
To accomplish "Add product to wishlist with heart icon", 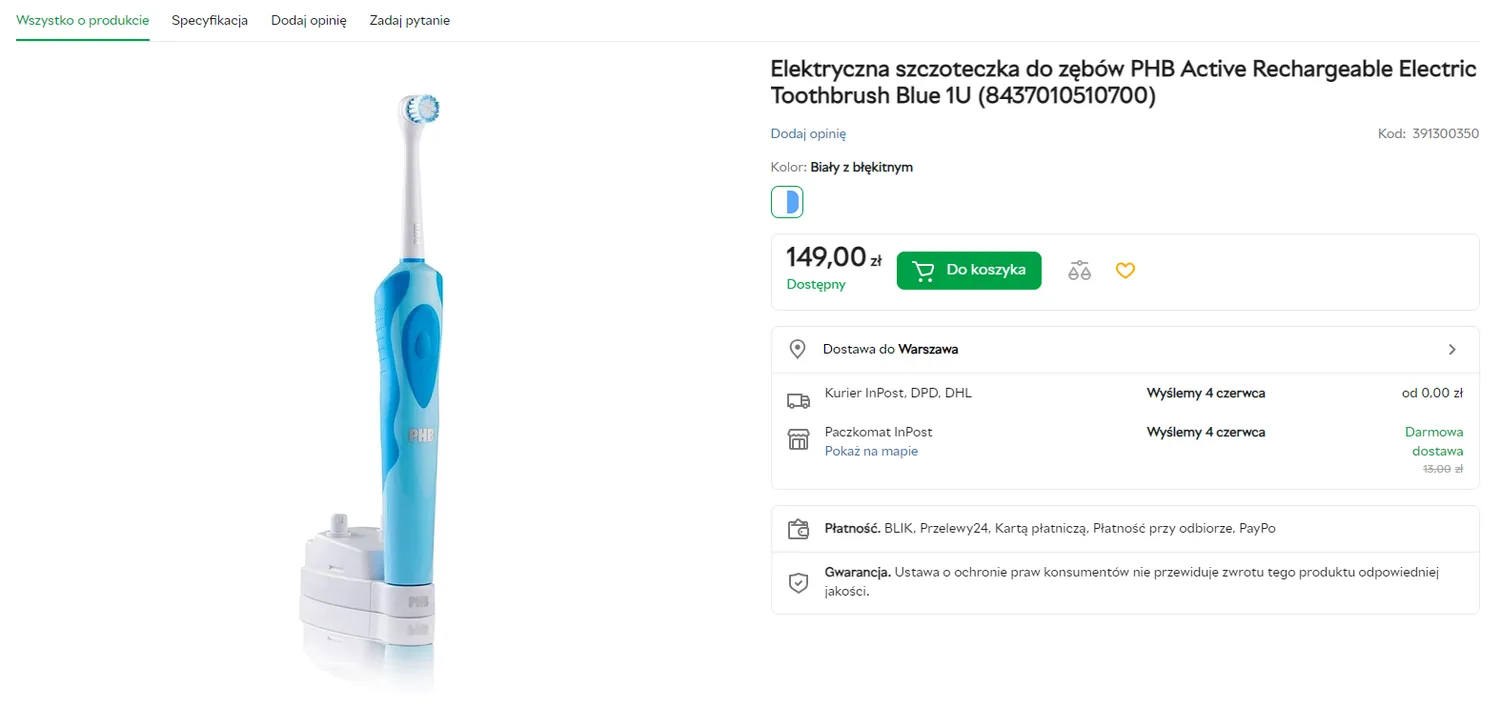I will 1125,270.
